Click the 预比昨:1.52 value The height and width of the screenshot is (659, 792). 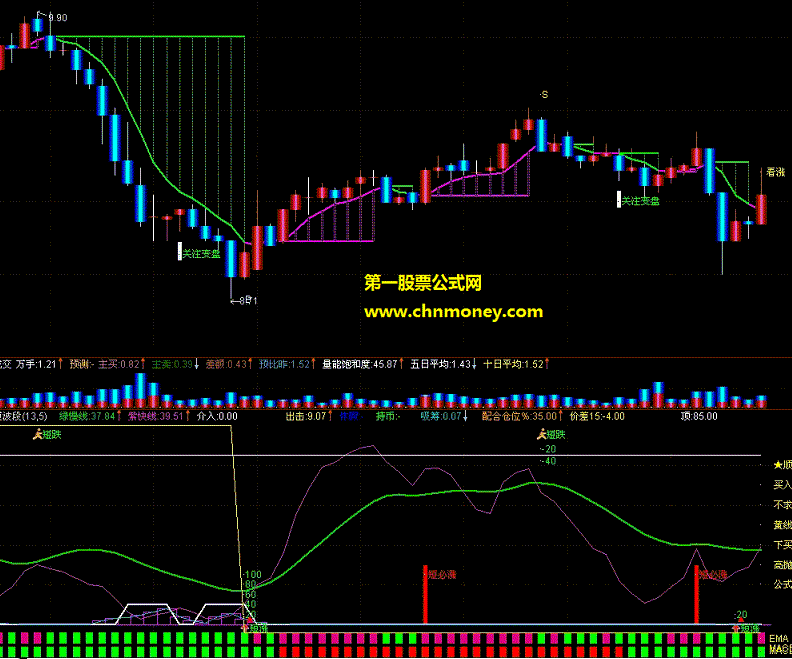click(284, 364)
